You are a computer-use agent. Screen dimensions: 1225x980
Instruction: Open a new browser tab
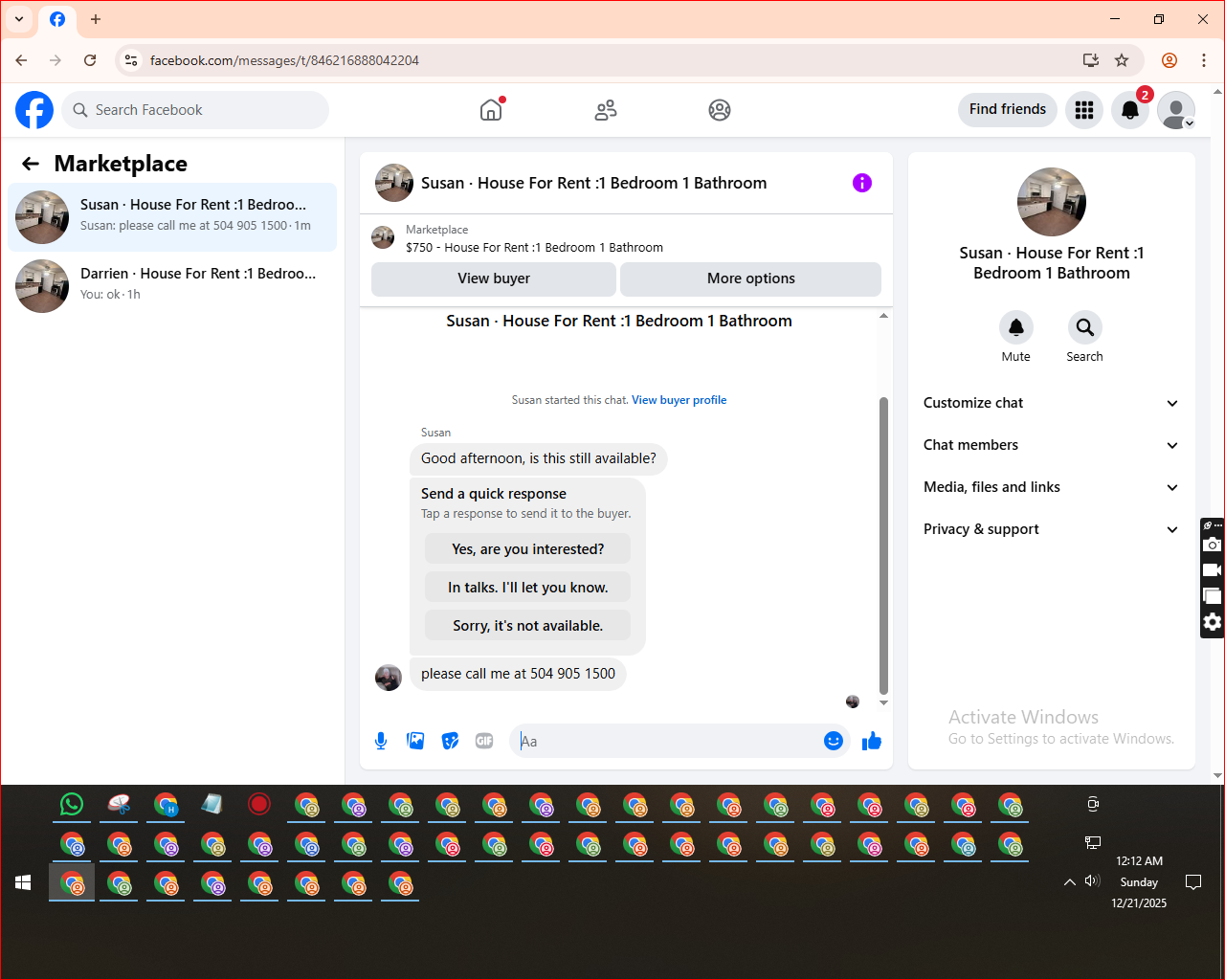pyautogui.click(x=96, y=19)
